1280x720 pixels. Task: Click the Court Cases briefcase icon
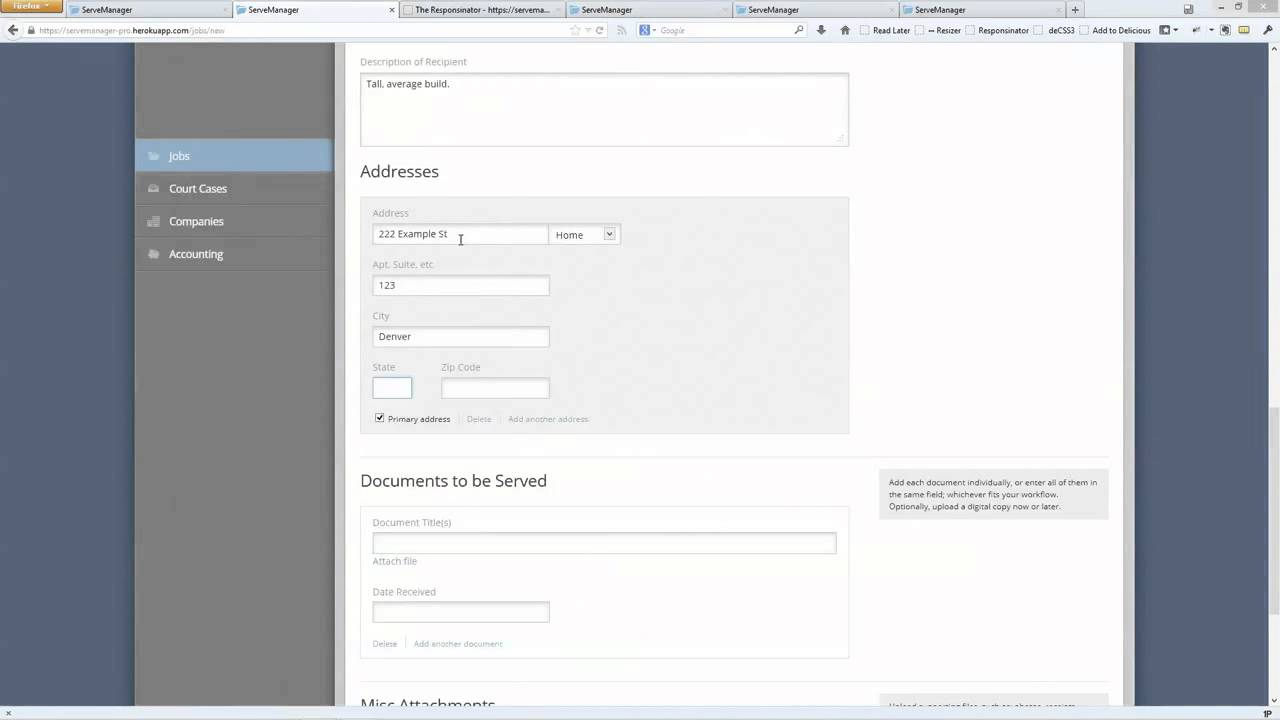point(153,188)
